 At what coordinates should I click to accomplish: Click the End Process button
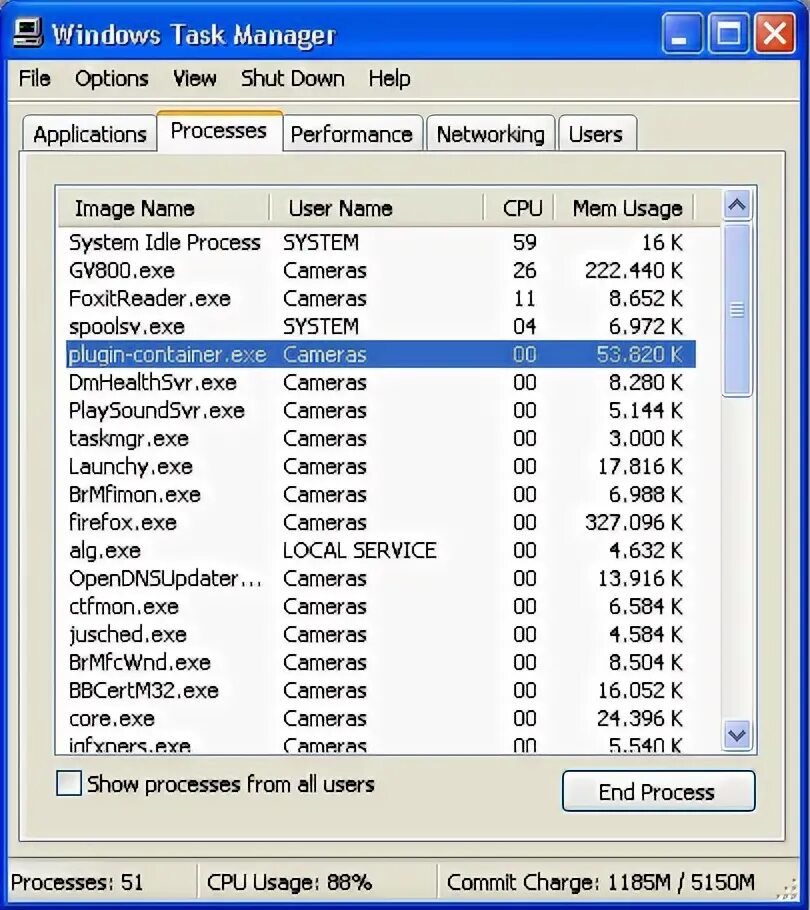pyautogui.click(x=659, y=791)
